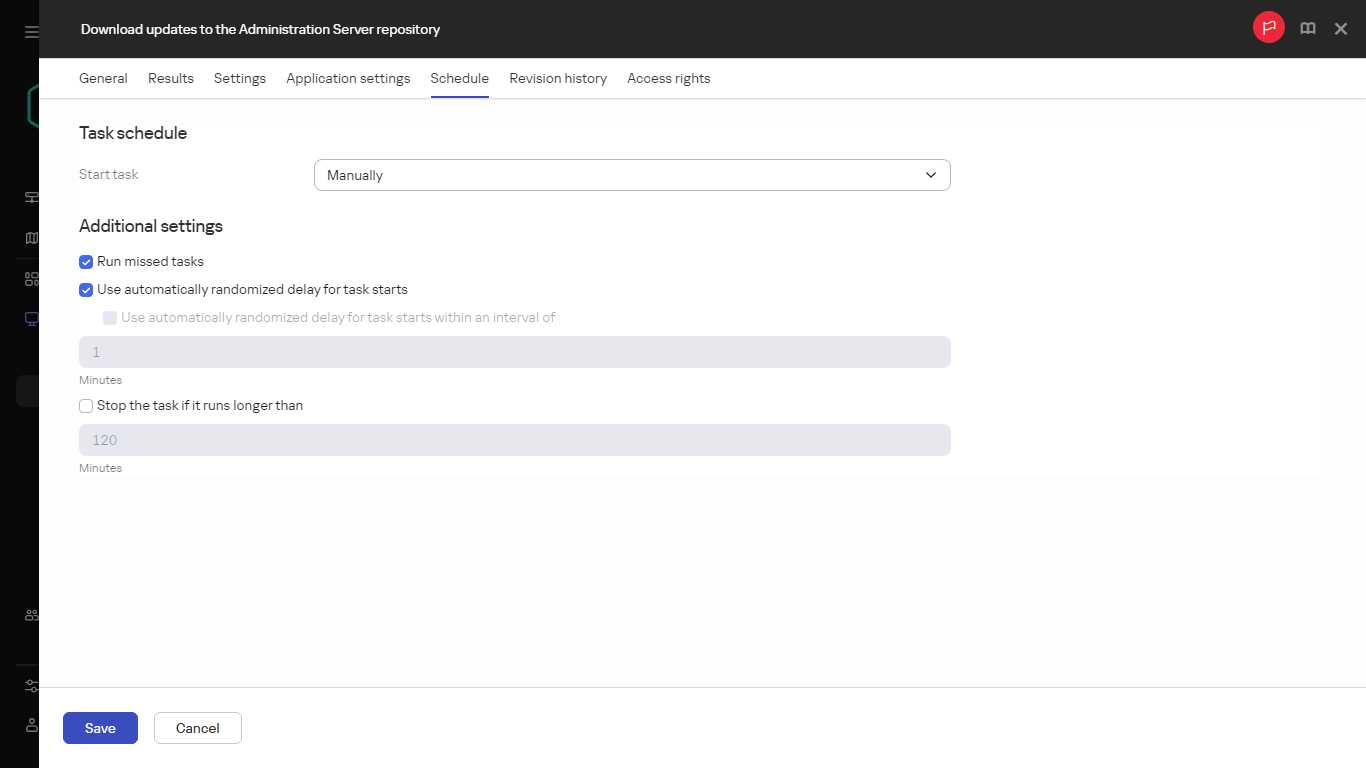Click the red flag notifications icon
The image size is (1366, 768).
pyautogui.click(x=1268, y=27)
